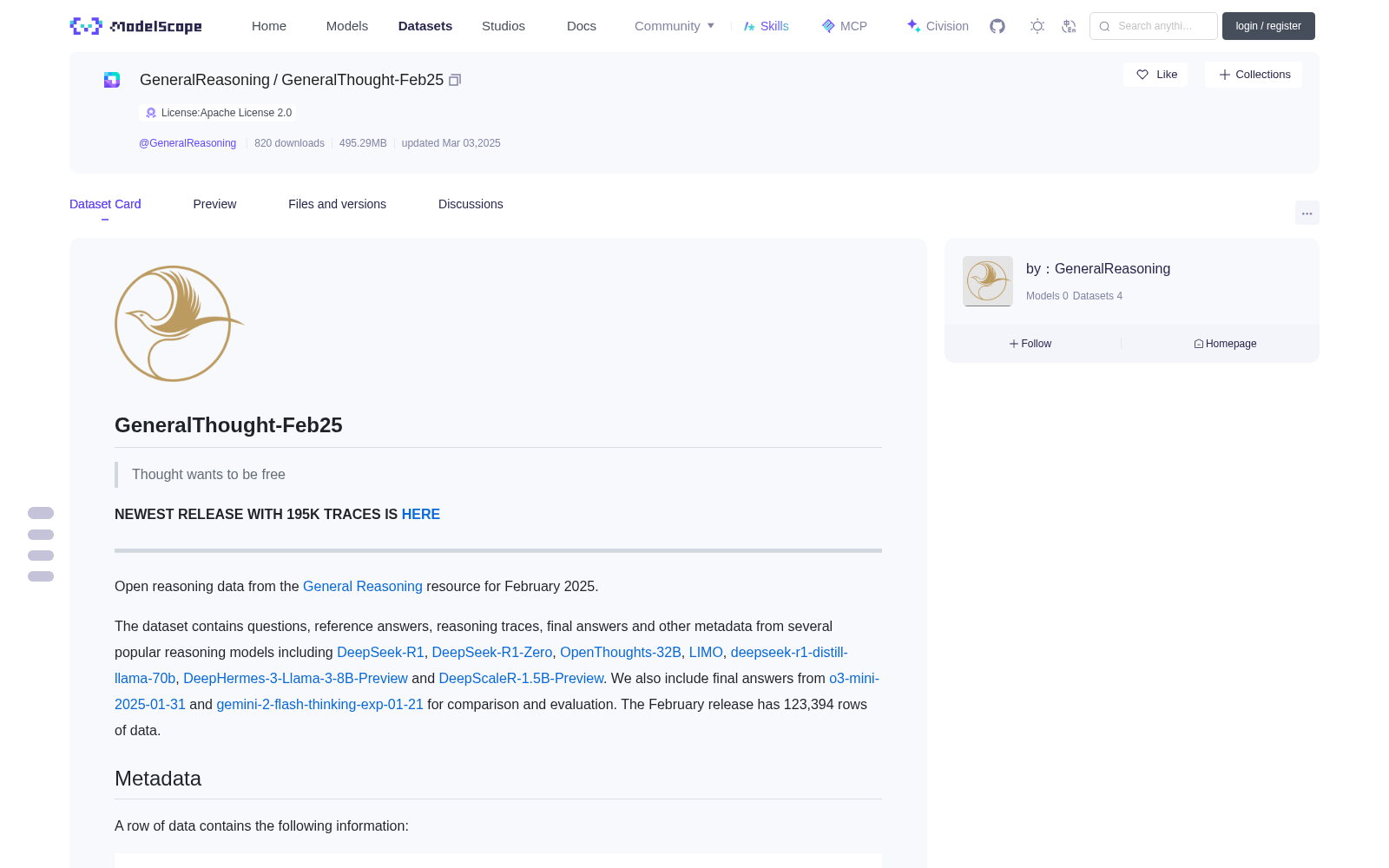Click the search anything input field
This screenshot has width=1389, height=868.
coord(1153,26)
